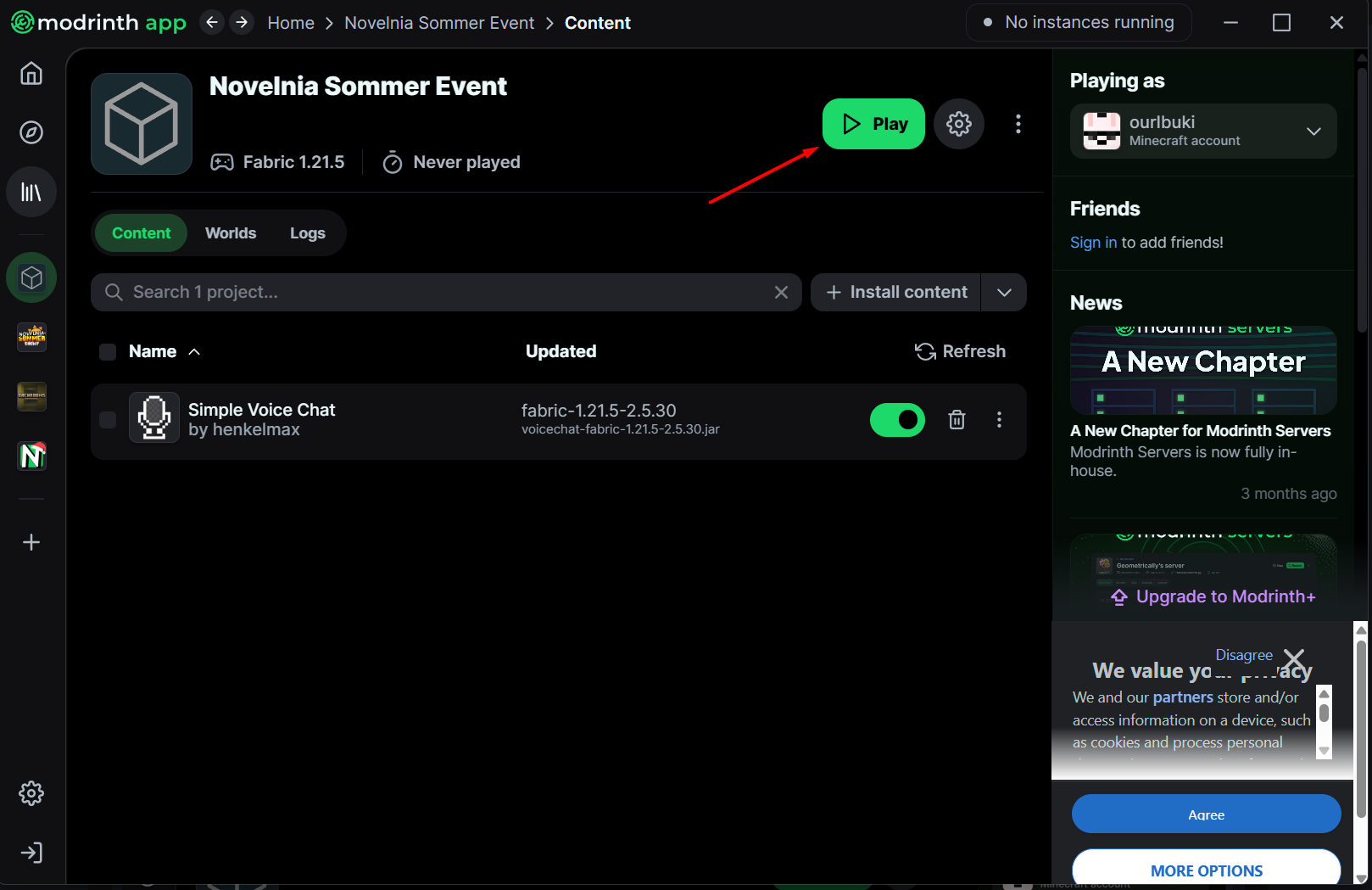The image size is (1372, 890).
Task: Click the Simple Voice Chat mod icon
Action: 154,417
